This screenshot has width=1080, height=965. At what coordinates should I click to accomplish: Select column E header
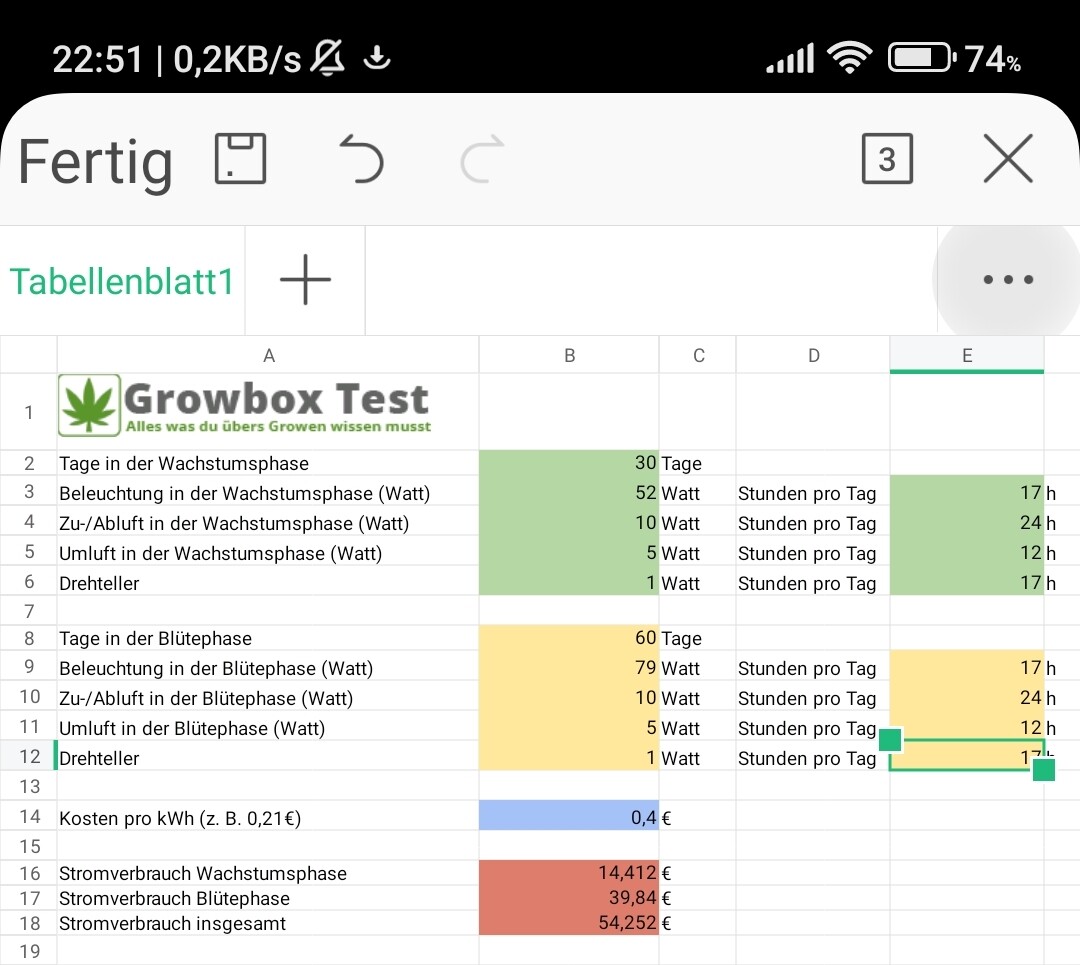966,355
